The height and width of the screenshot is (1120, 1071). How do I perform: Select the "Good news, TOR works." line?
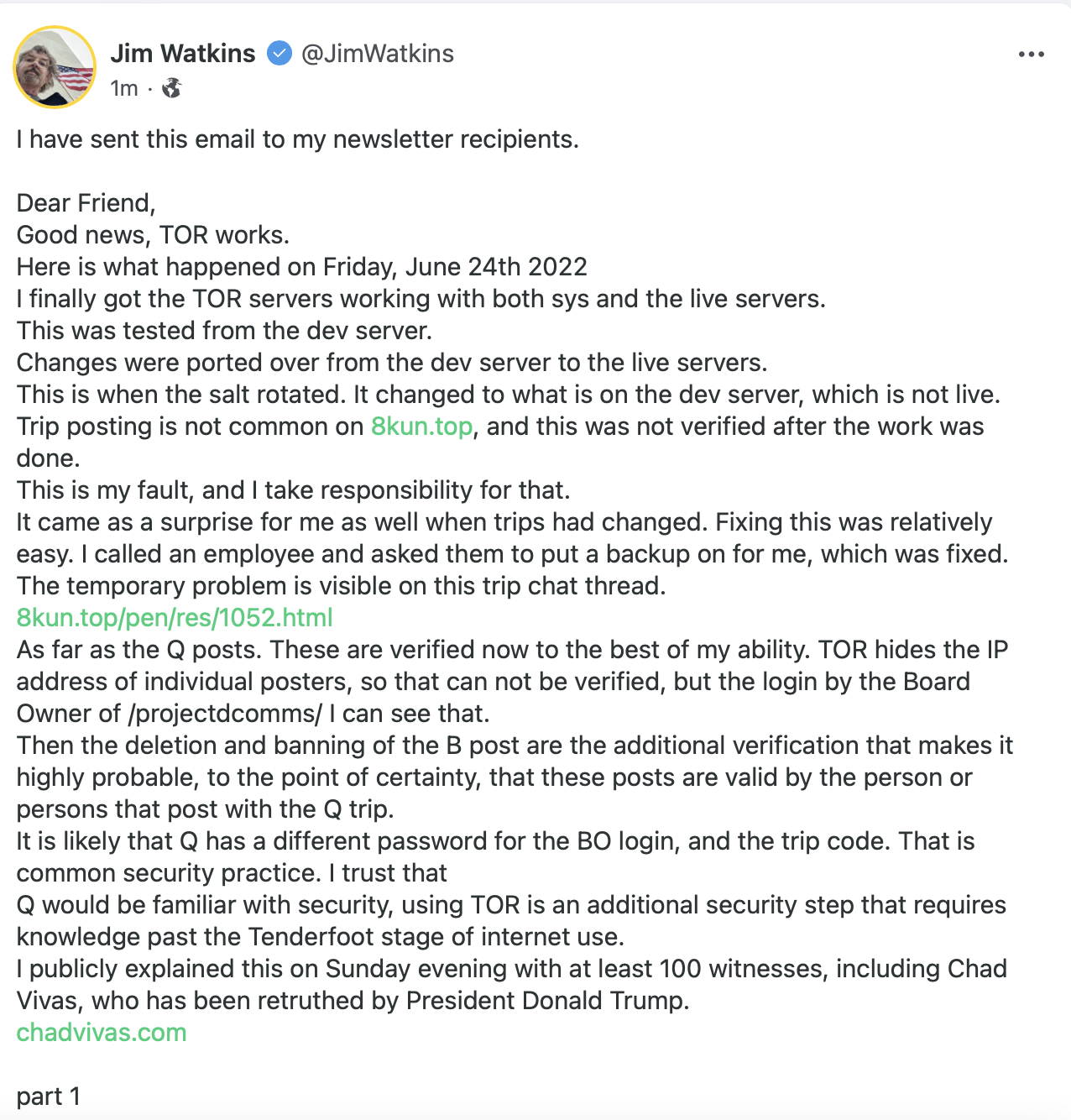pyautogui.click(x=153, y=235)
